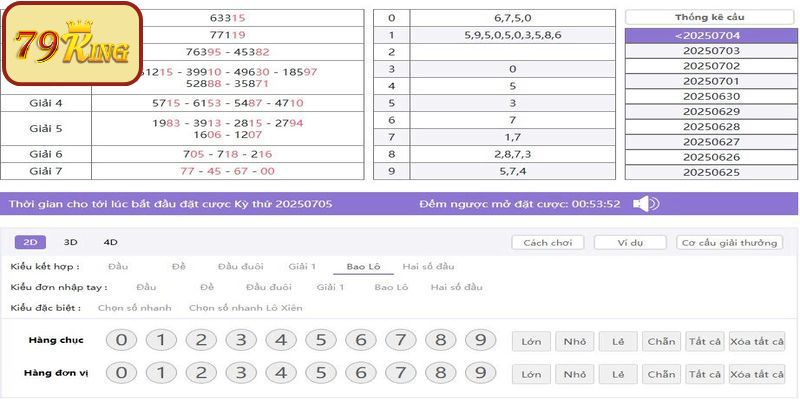
Task: Choose Đề in Kiểu kết hợp row
Action: (179, 266)
